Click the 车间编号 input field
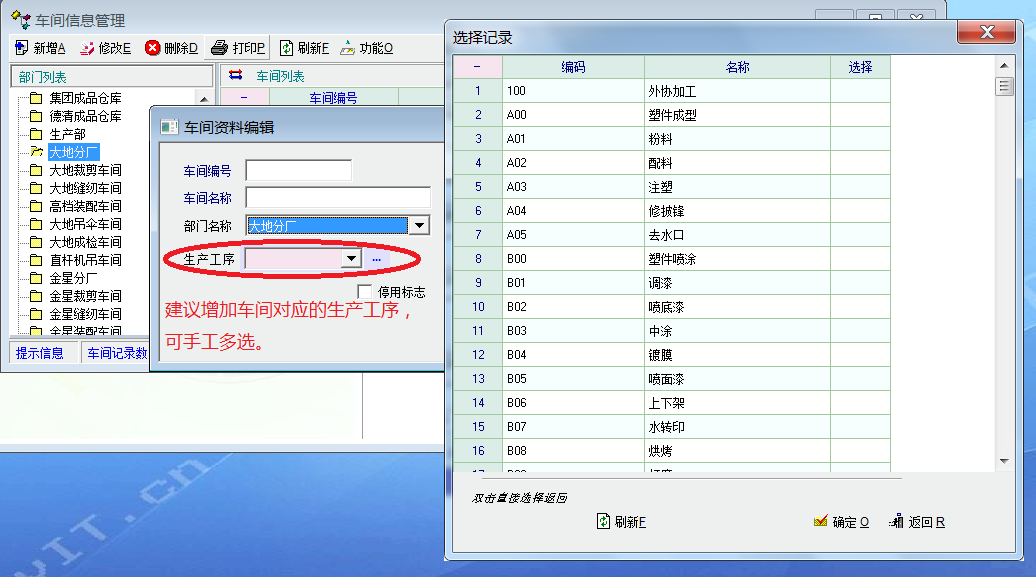Viewport: 1036px width, 577px height. (298, 171)
